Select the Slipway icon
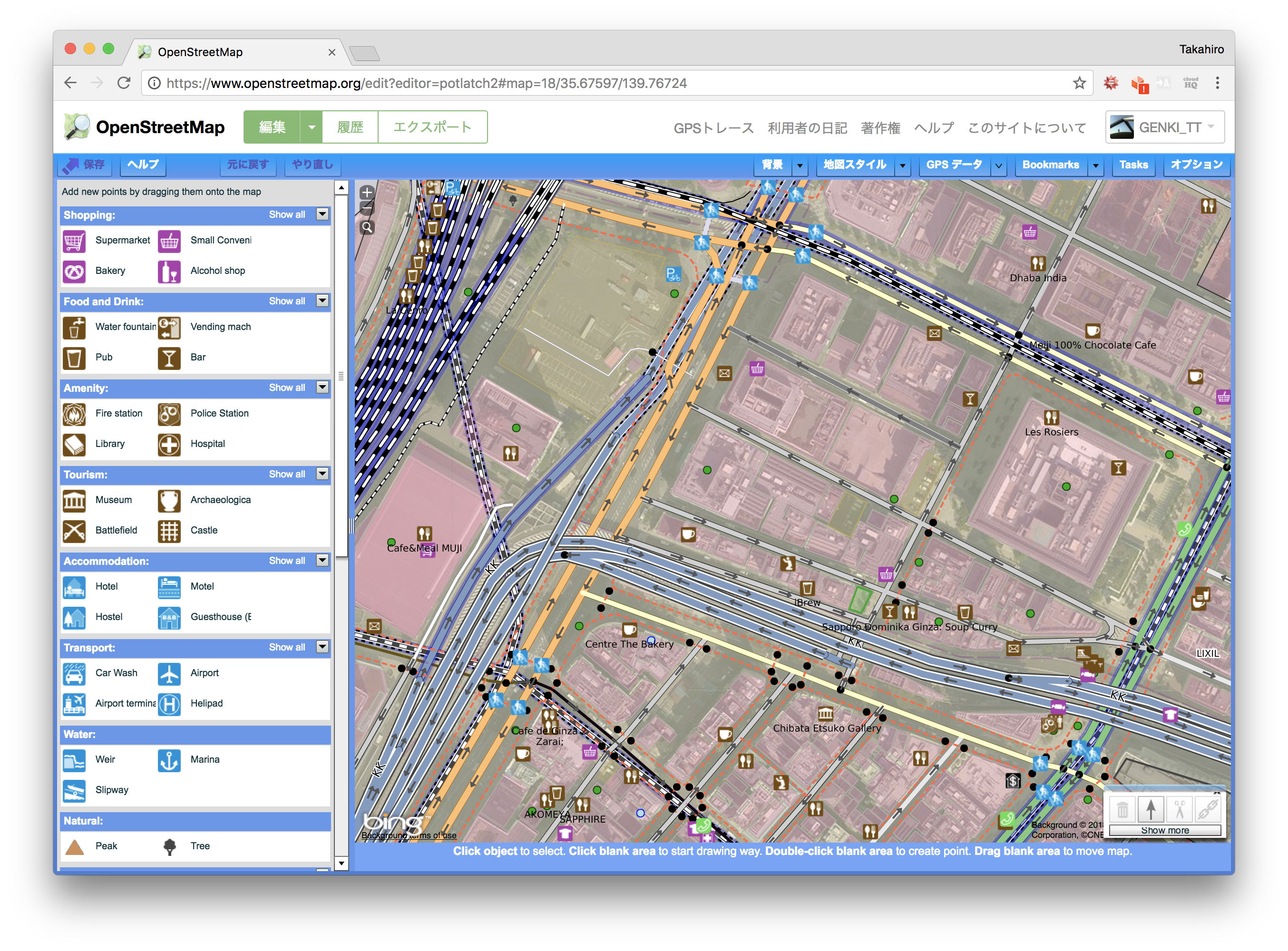The image size is (1288, 951). point(74,791)
